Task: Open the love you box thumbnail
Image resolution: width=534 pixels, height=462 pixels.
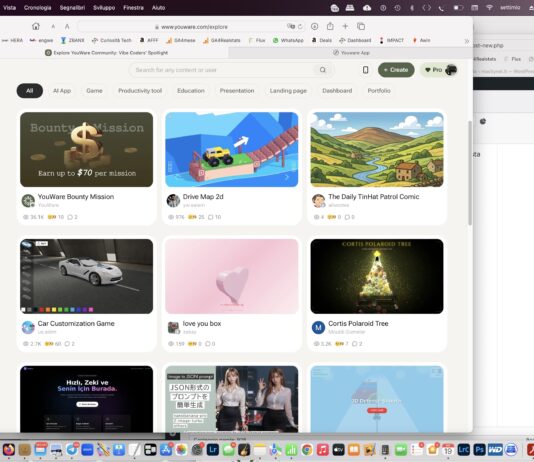Action: click(232, 276)
